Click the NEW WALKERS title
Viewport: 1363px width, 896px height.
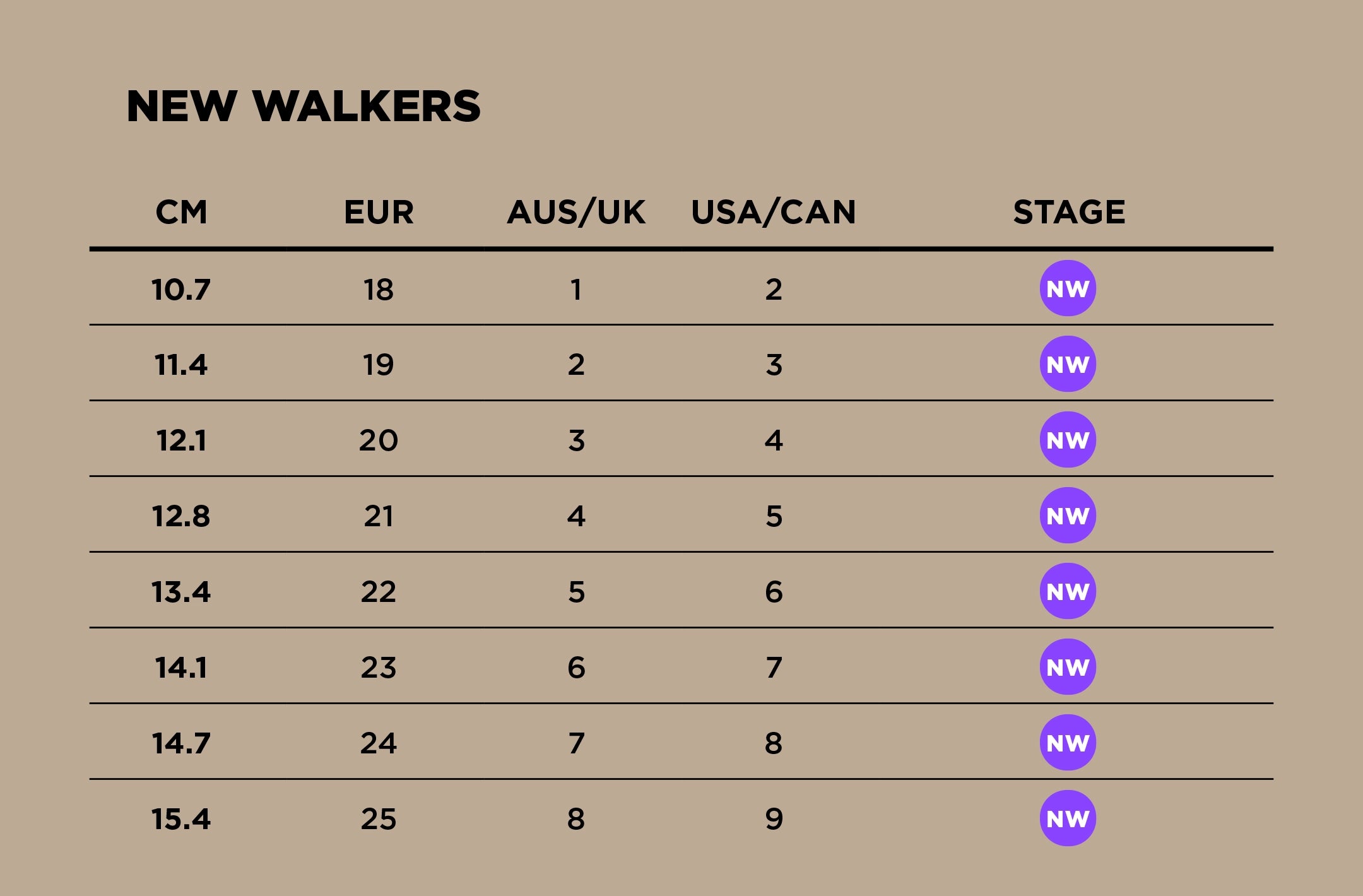[304, 106]
